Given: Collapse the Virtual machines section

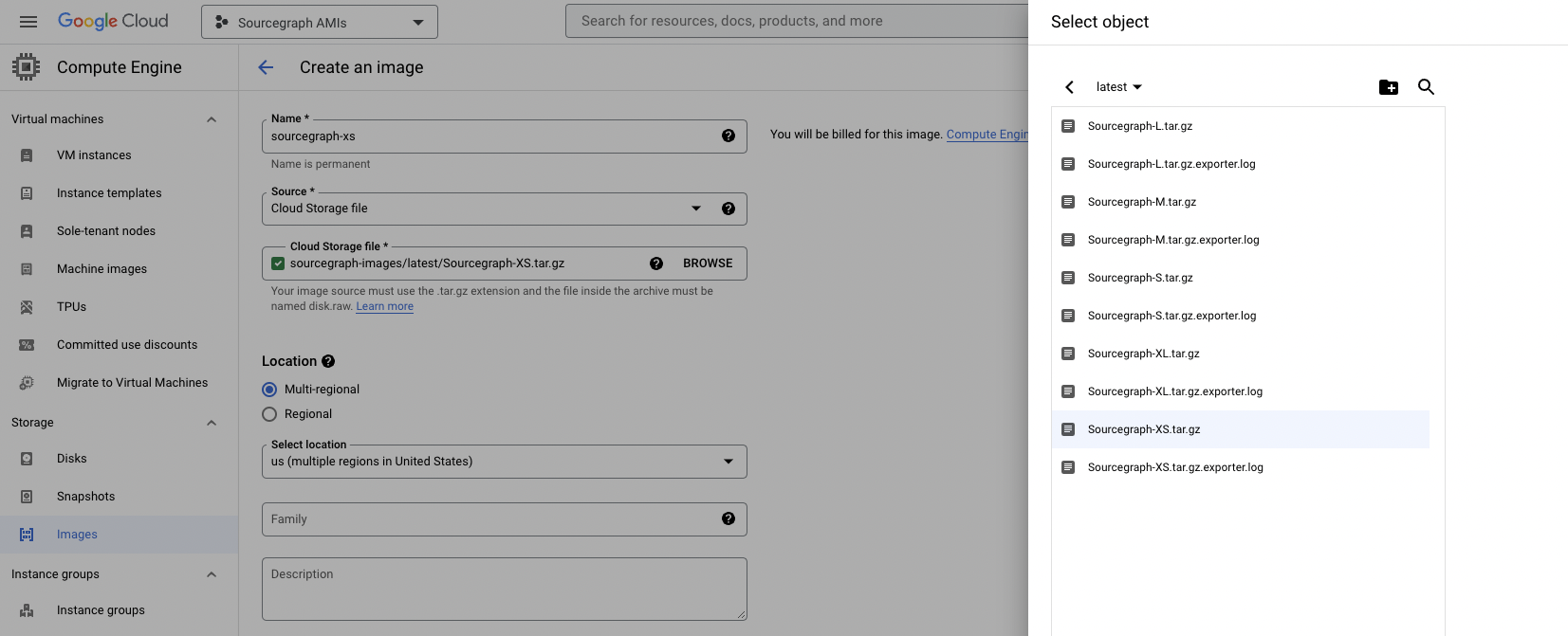Looking at the screenshot, I should 212,119.
